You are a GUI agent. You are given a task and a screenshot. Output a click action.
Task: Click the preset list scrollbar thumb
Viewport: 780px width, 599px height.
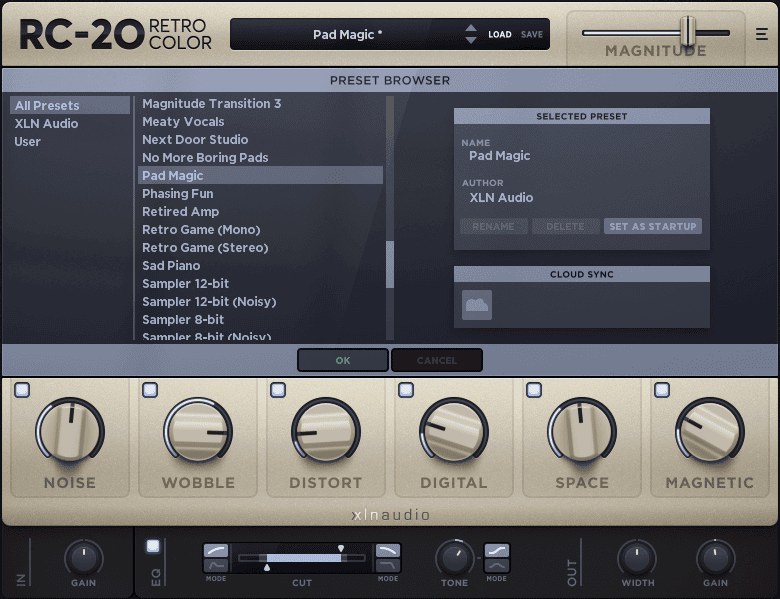(x=390, y=264)
